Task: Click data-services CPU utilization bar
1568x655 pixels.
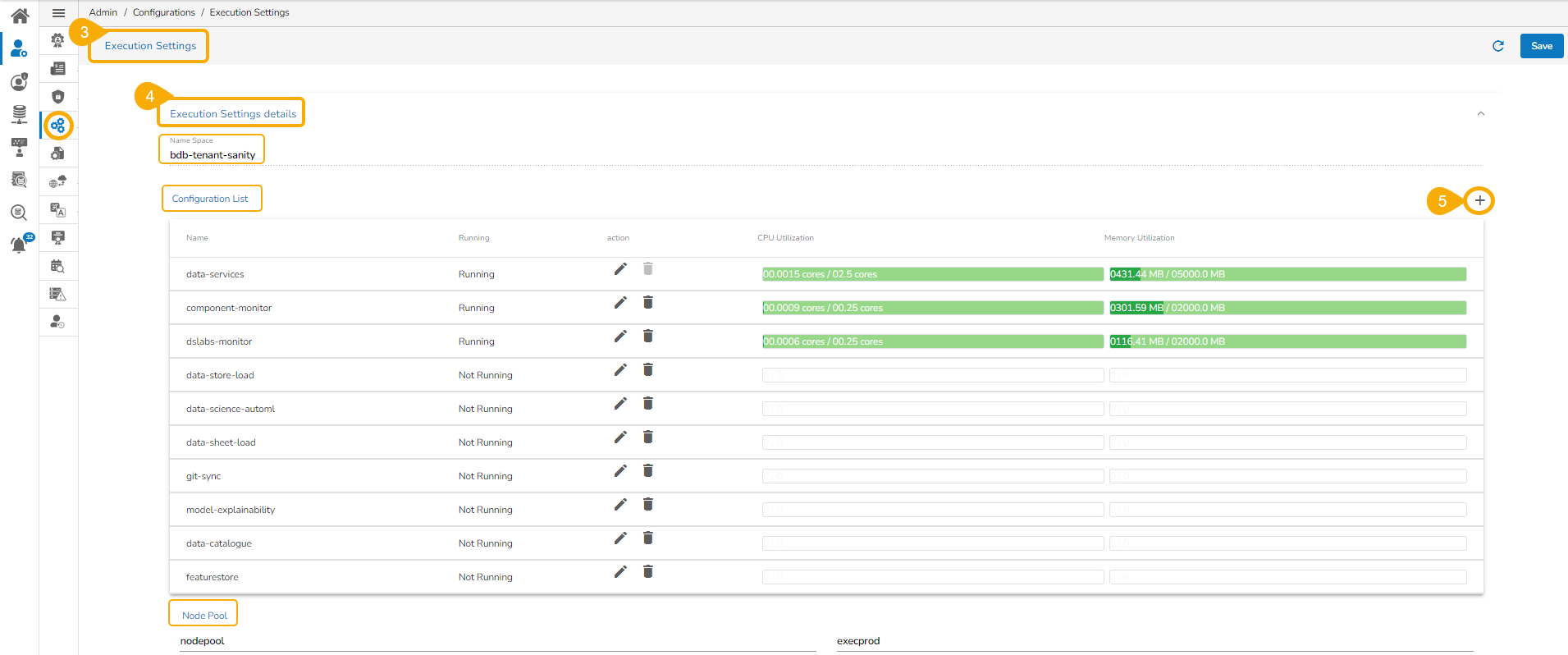Action: coord(932,274)
